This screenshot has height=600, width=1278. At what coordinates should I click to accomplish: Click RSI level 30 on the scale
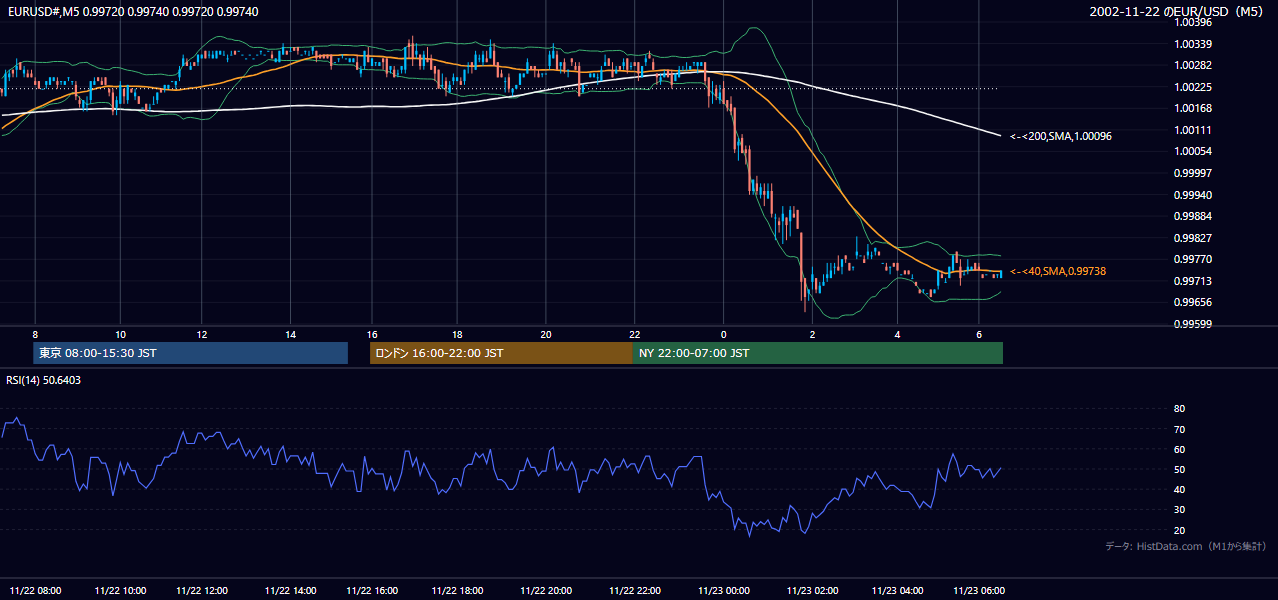coord(1179,510)
